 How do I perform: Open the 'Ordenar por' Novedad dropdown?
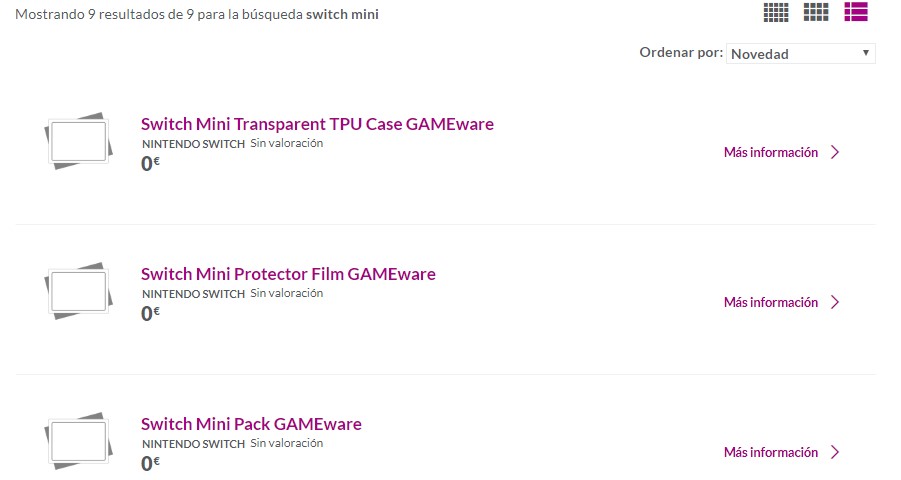[801, 54]
